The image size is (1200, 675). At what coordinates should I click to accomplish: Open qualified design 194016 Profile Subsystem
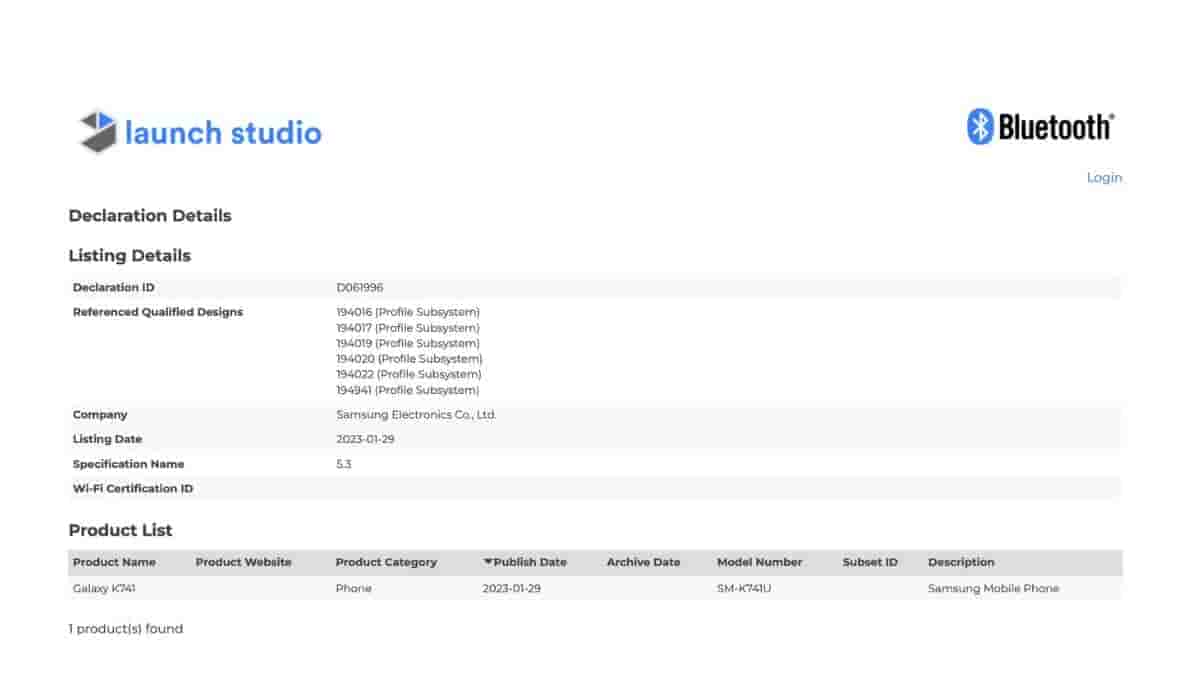408,312
